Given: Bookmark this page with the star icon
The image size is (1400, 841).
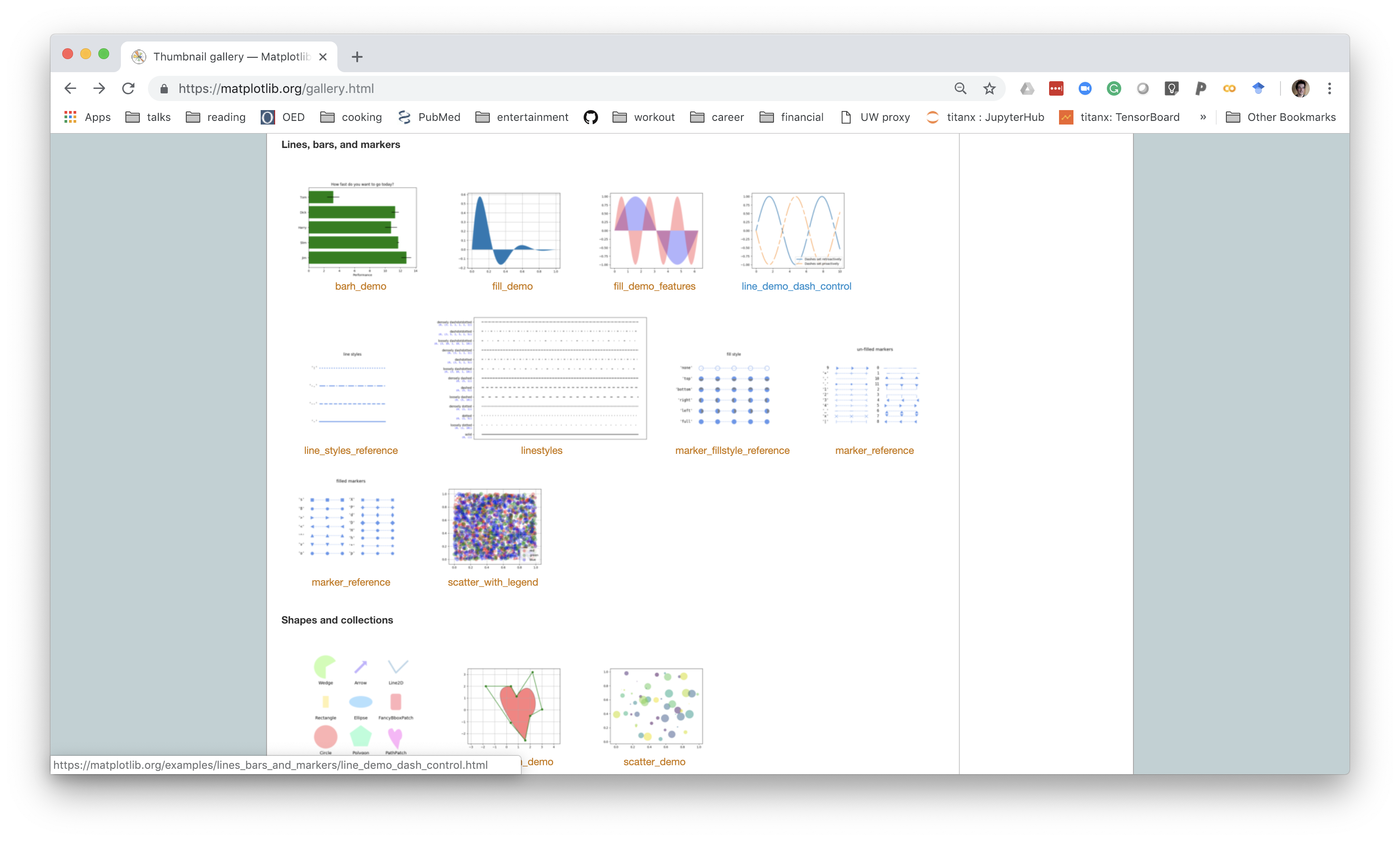Looking at the screenshot, I should pyautogui.click(x=990, y=88).
